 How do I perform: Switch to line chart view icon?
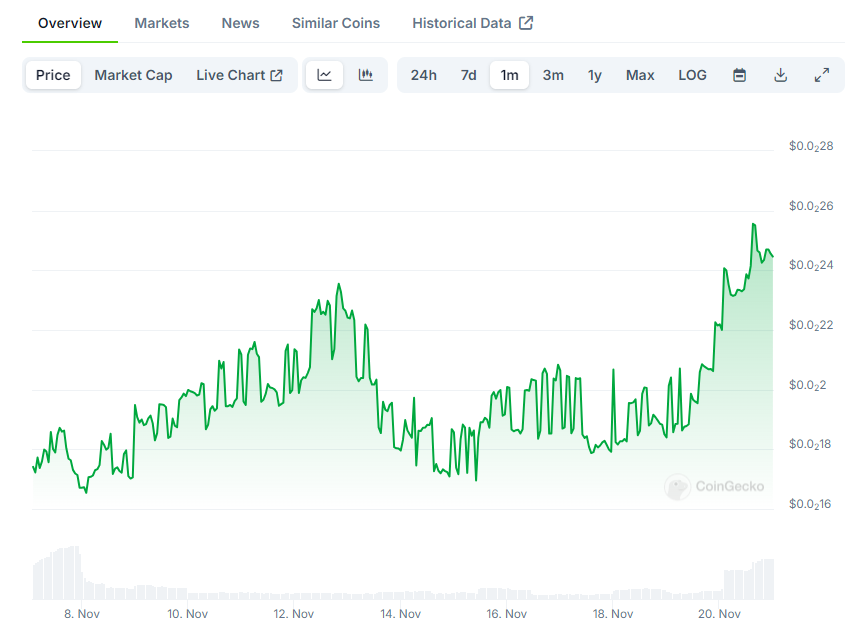click(324, 75)
